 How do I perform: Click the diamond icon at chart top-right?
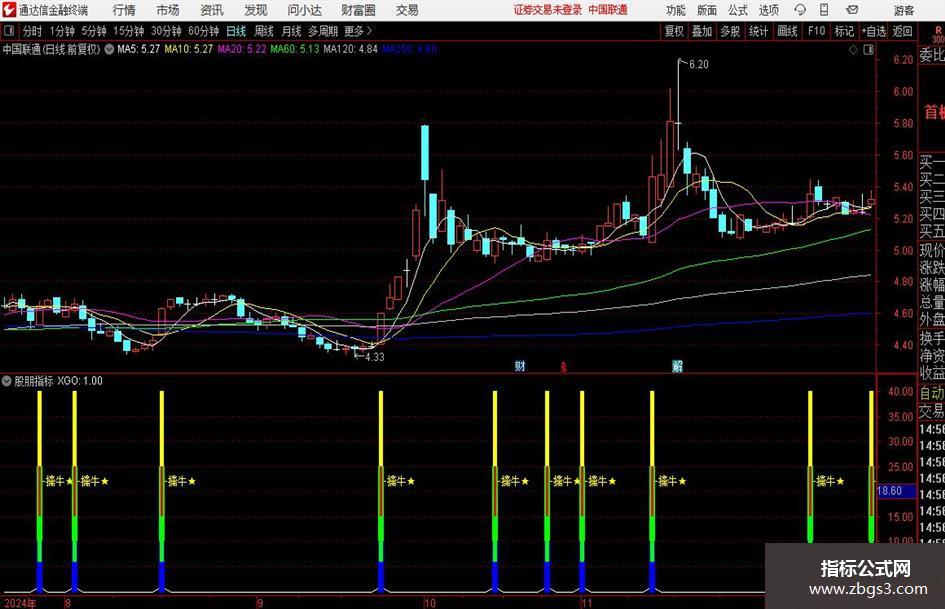pos(853,50)
